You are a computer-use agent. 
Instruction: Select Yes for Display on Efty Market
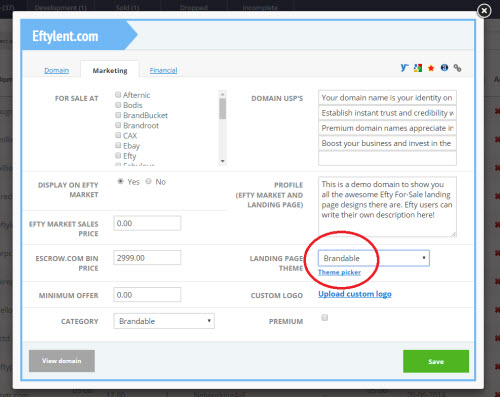coord(120,181)
